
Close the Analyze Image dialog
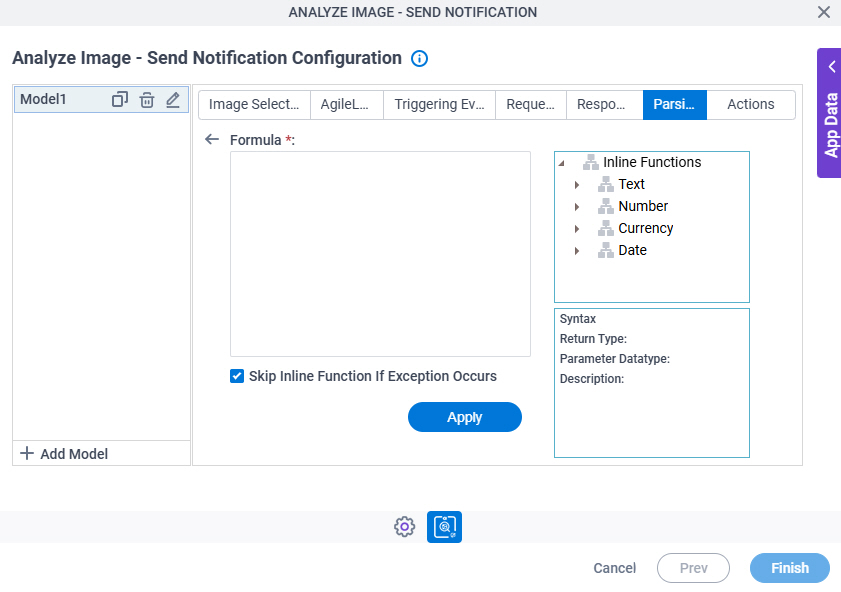pyautogui.click(x=824, y=12)
